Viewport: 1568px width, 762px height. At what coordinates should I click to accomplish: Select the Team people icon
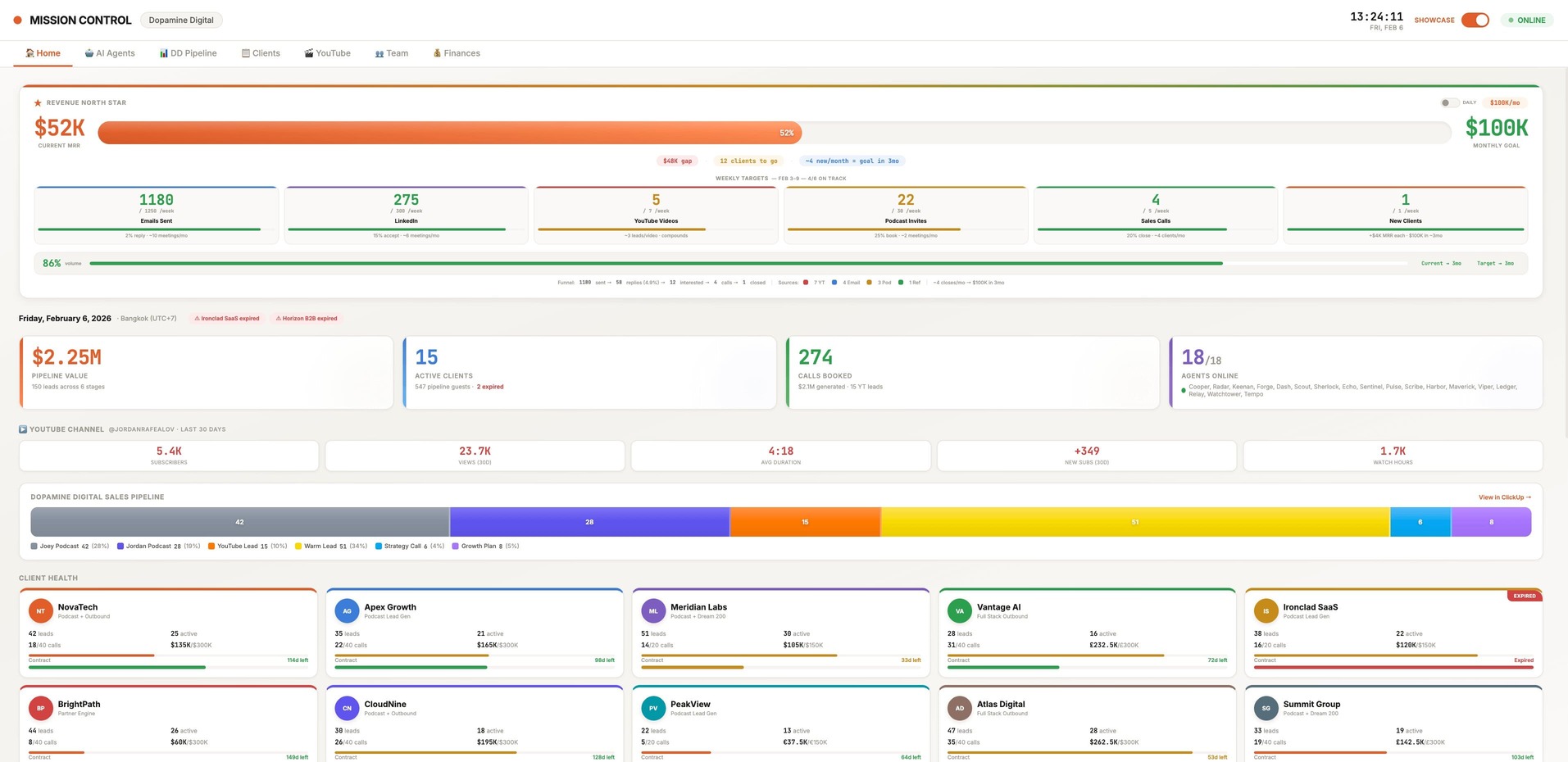378,52
